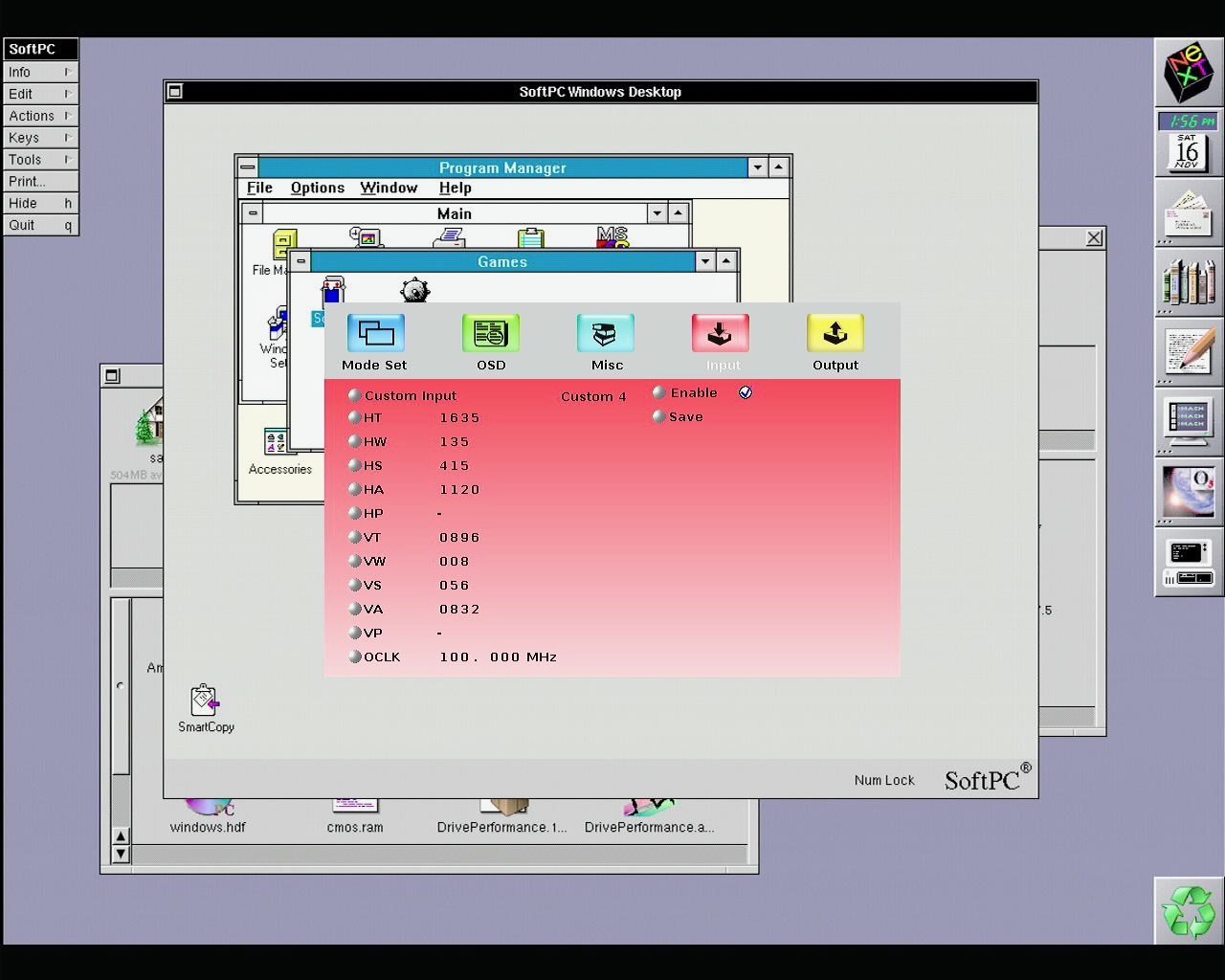Toggle the Enable checkbox
This screenshot has width=1225, height=980.
(x=746, y=392)
